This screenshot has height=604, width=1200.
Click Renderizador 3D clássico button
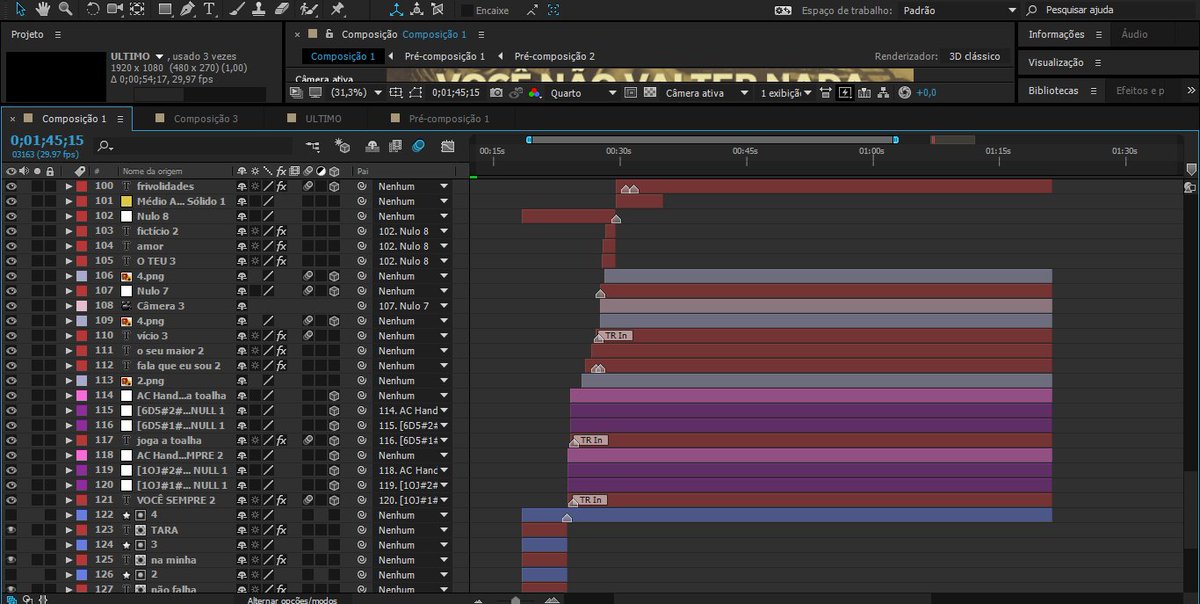(974, 56)
